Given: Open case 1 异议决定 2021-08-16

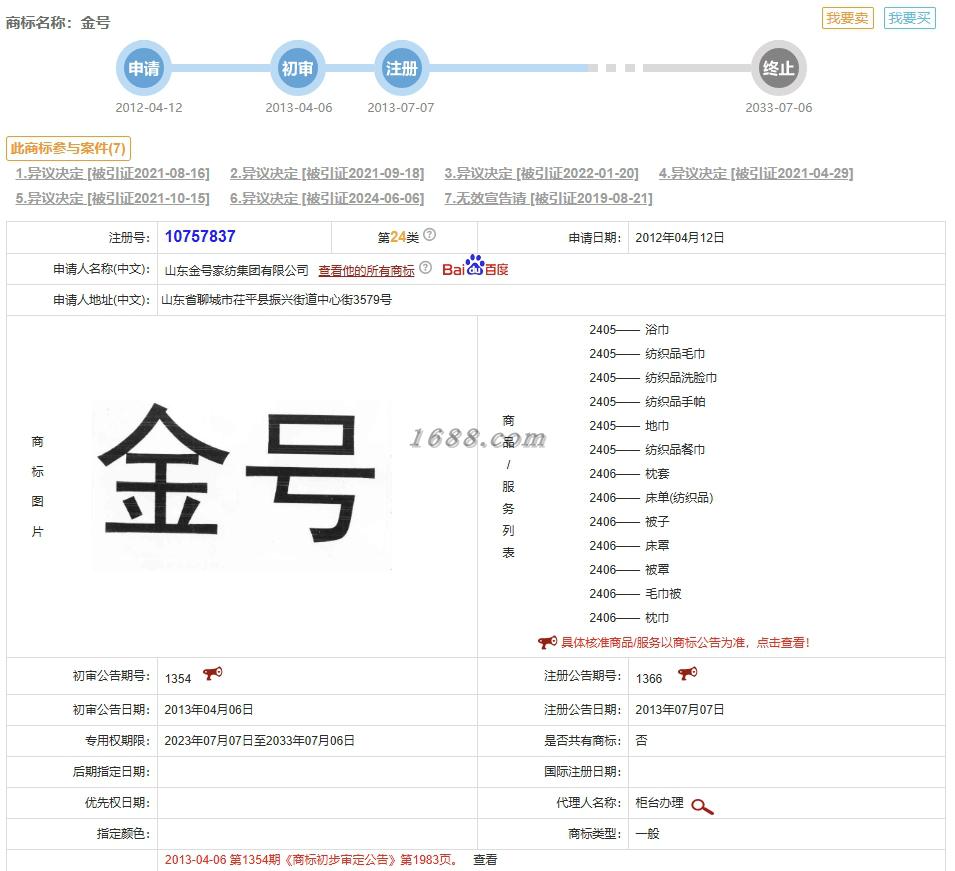Looking at the screenshot, I should (x=113, y=174).
